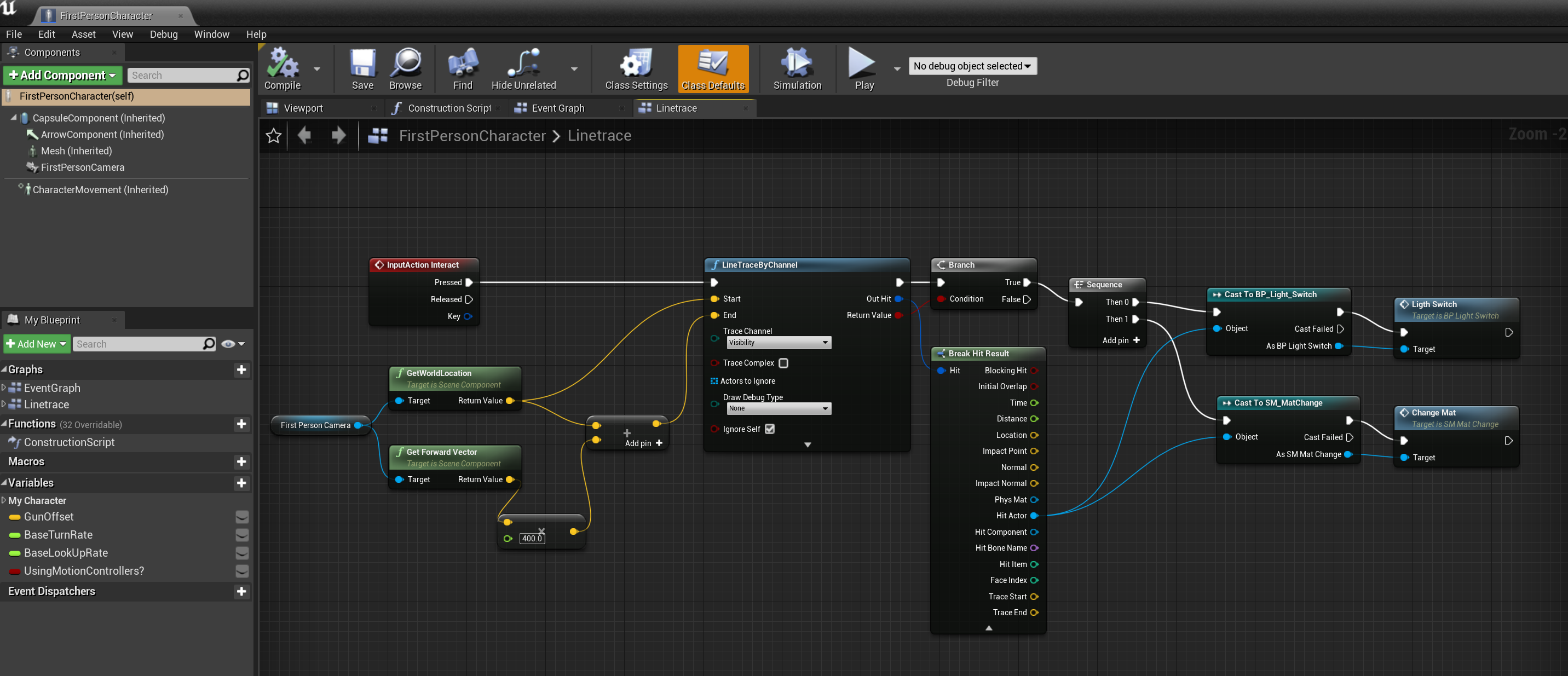Image resolution: width=1568 pixels, height=676 pixels.
Task: Open the visibility eye filter in My Blueprint
Action: (229, 344)
